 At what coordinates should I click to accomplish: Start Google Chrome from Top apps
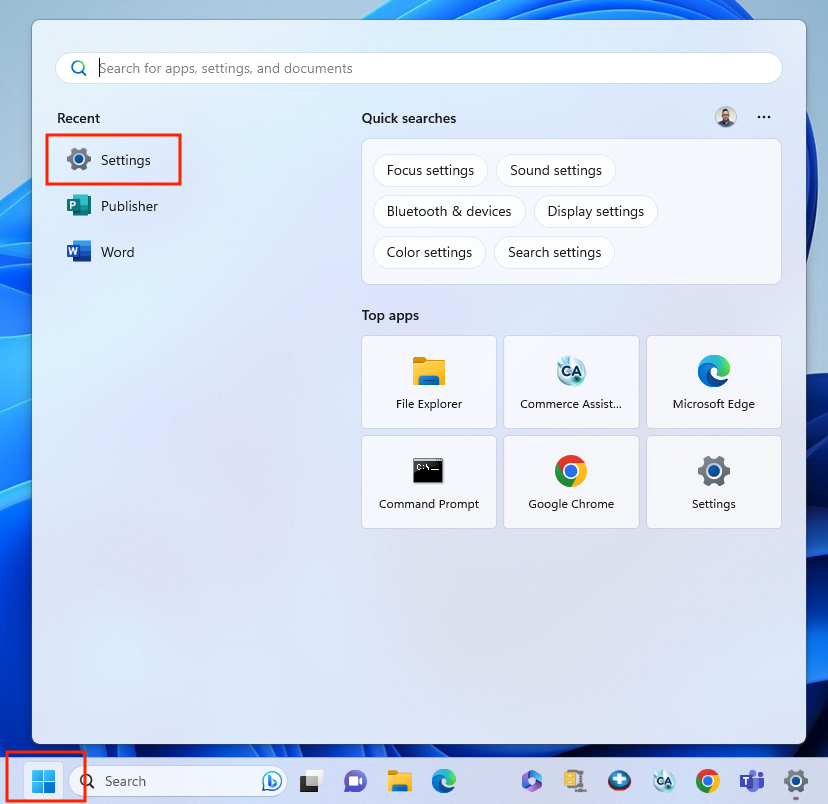(x=571, y=481)
